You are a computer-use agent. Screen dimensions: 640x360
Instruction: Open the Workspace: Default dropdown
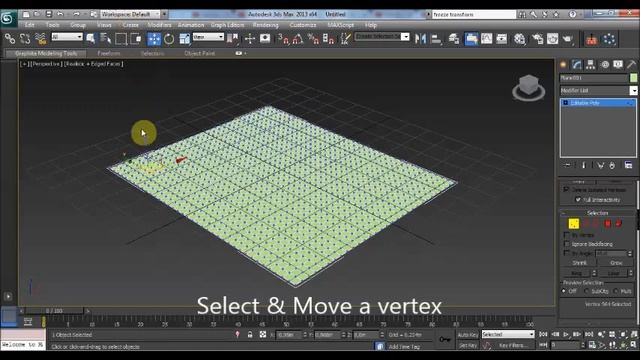coord(130,14)
